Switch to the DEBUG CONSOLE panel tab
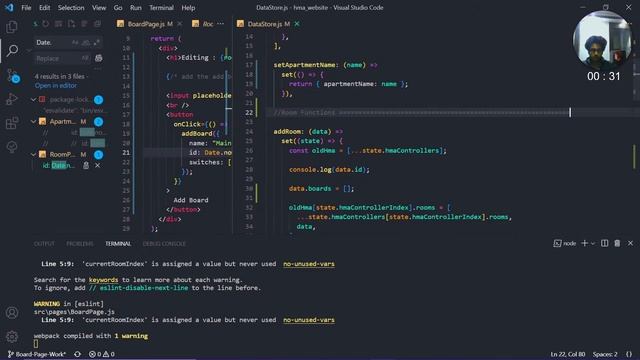640x360 pixels. click(x=164, y=244)
